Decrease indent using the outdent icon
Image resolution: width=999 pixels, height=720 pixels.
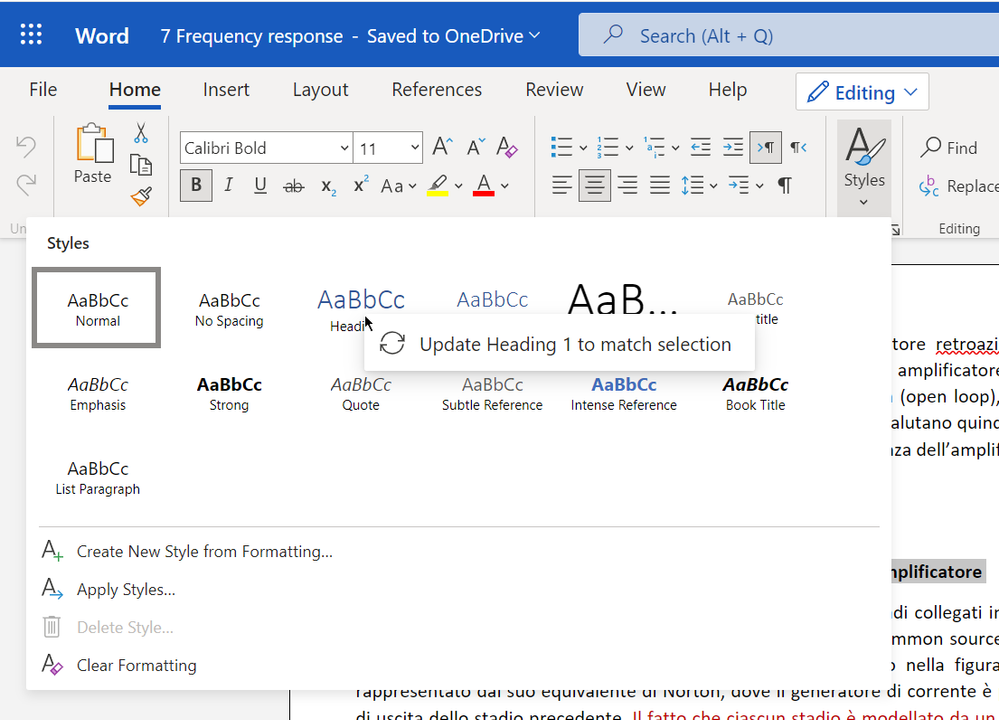tap(701, 147)
